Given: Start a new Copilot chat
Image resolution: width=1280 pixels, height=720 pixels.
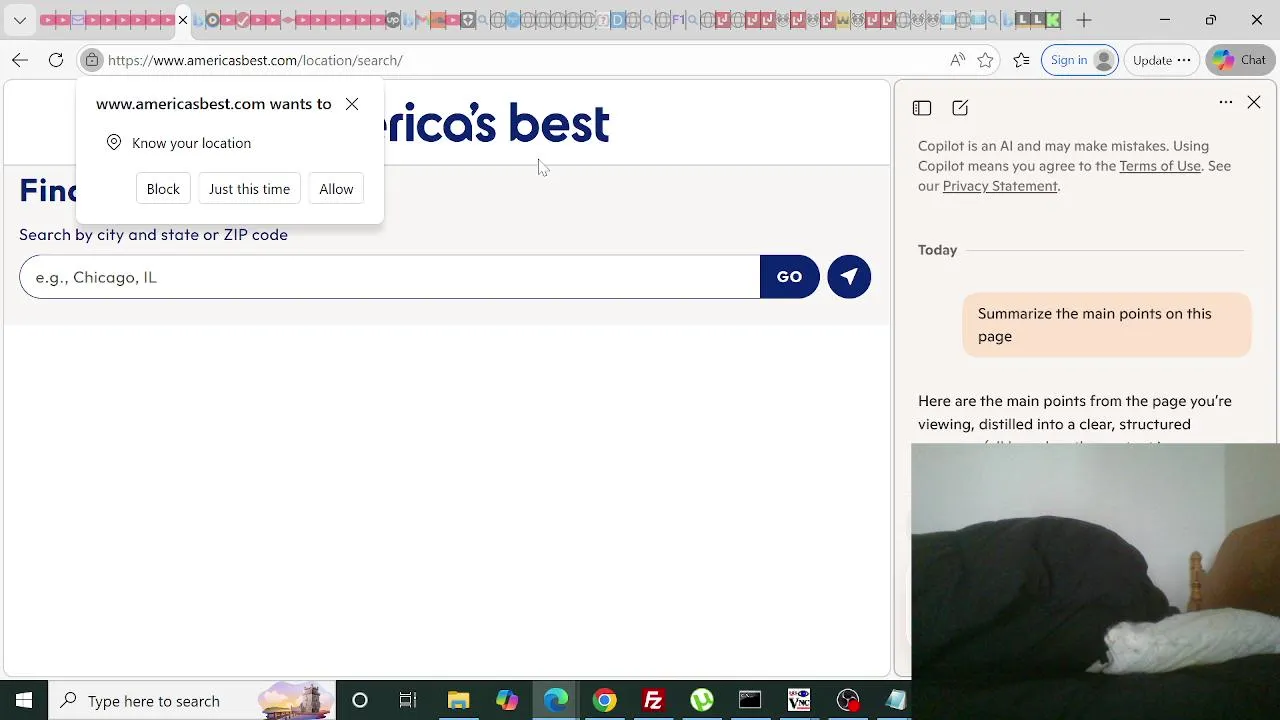Looking at the screenshot, I should tap(960, 108).
